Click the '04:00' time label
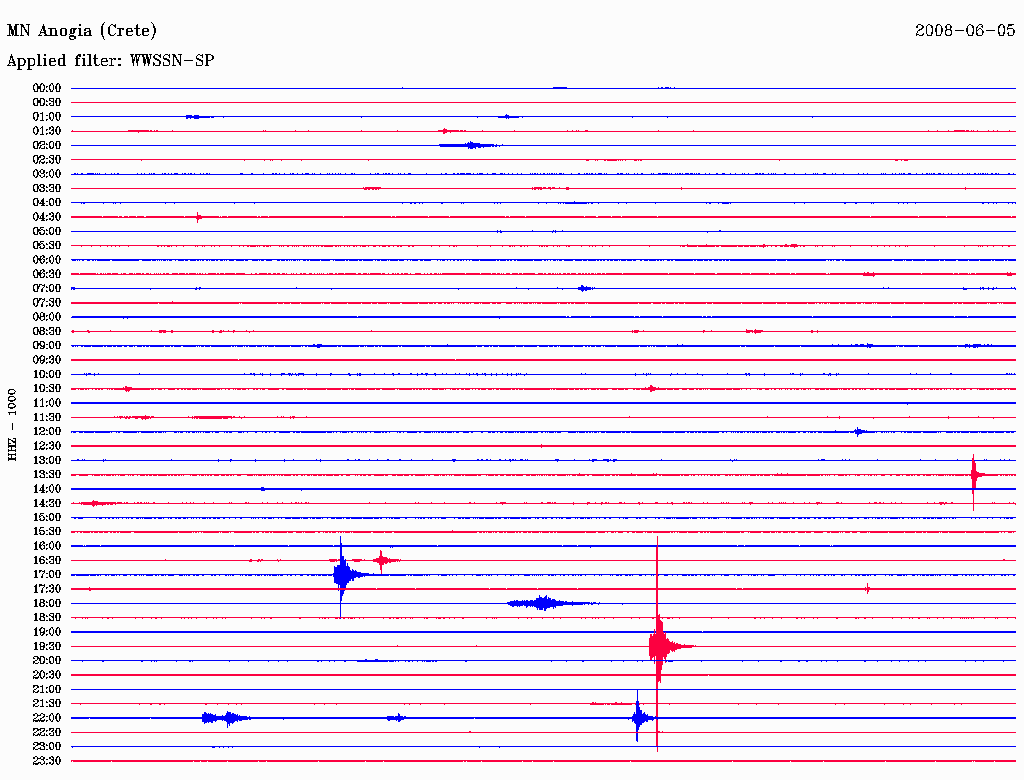1024x780 pixels. (x=47, y=203)
